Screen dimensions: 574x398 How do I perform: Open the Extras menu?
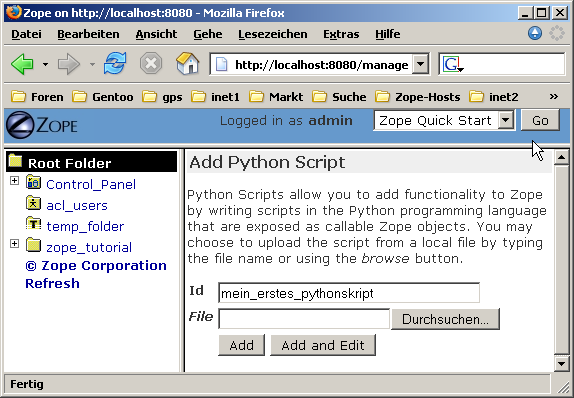point(341,34)
